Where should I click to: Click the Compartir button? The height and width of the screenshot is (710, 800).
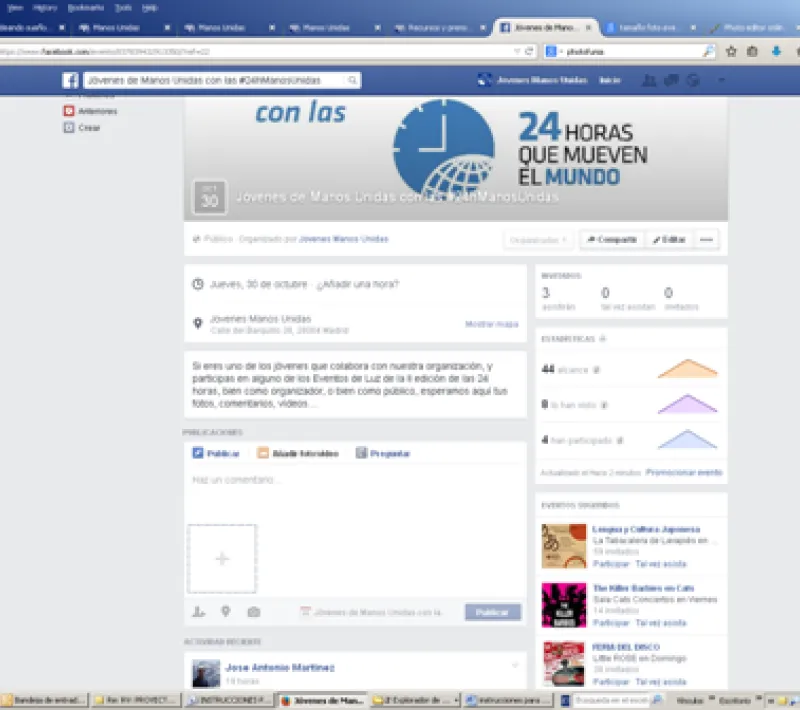(612, 240)
